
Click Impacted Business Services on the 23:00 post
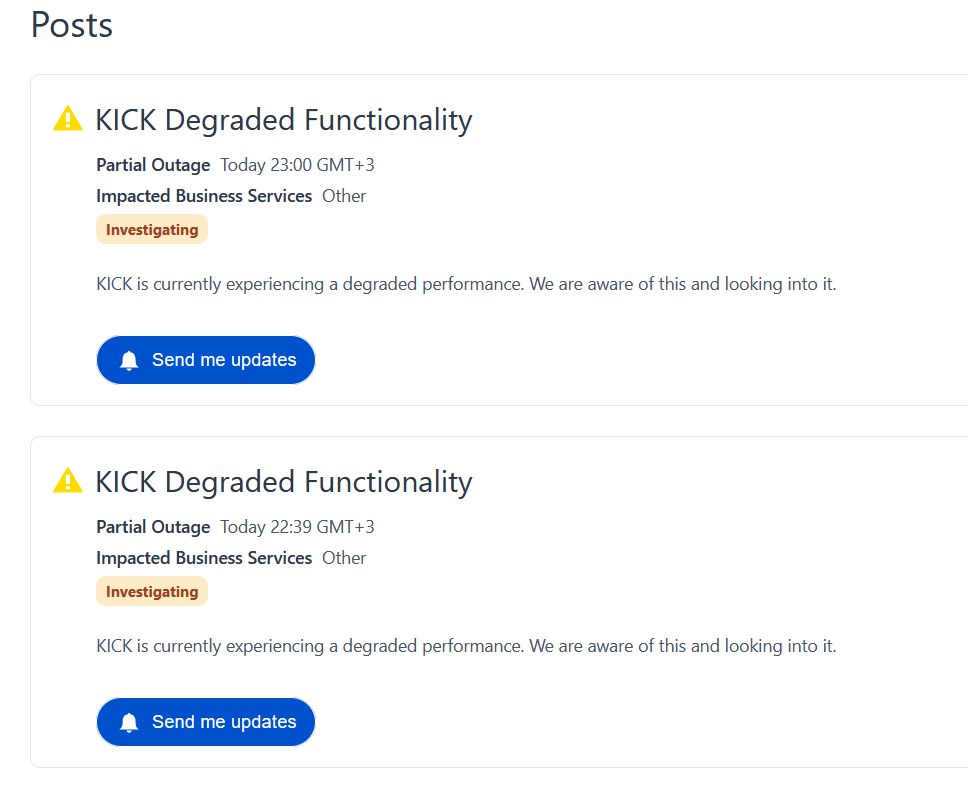coord(204,196)
